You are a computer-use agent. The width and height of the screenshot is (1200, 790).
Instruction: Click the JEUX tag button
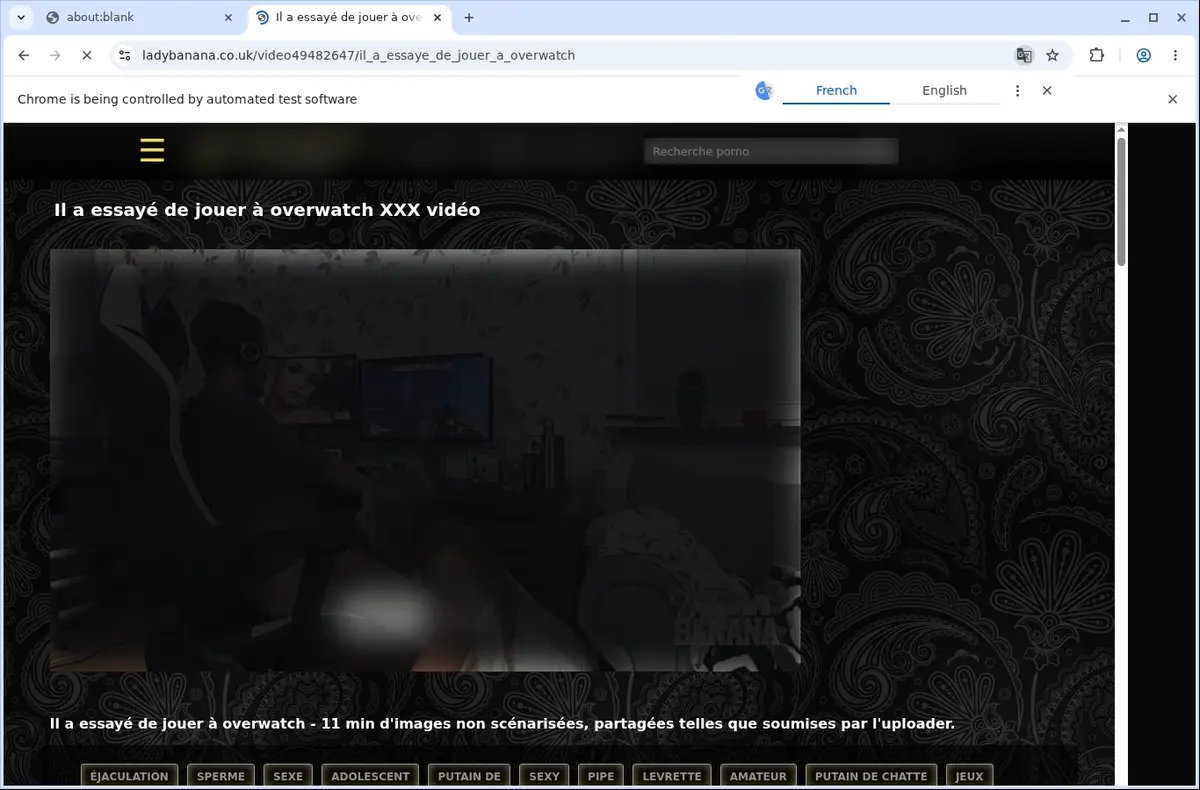[969, 776]
